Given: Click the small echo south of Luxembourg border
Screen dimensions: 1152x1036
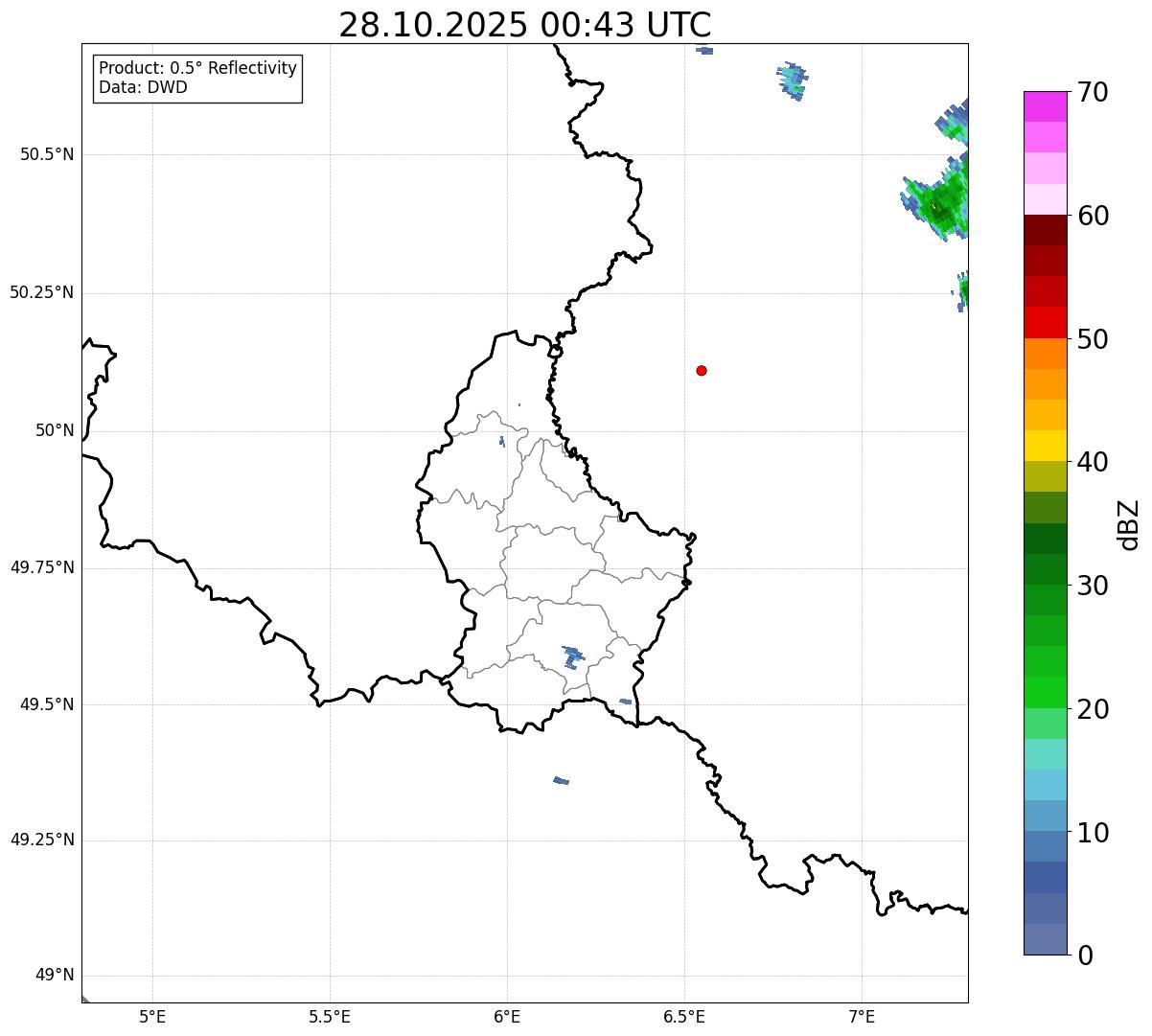Looking at the screenshot, I should tap(562, 780).
